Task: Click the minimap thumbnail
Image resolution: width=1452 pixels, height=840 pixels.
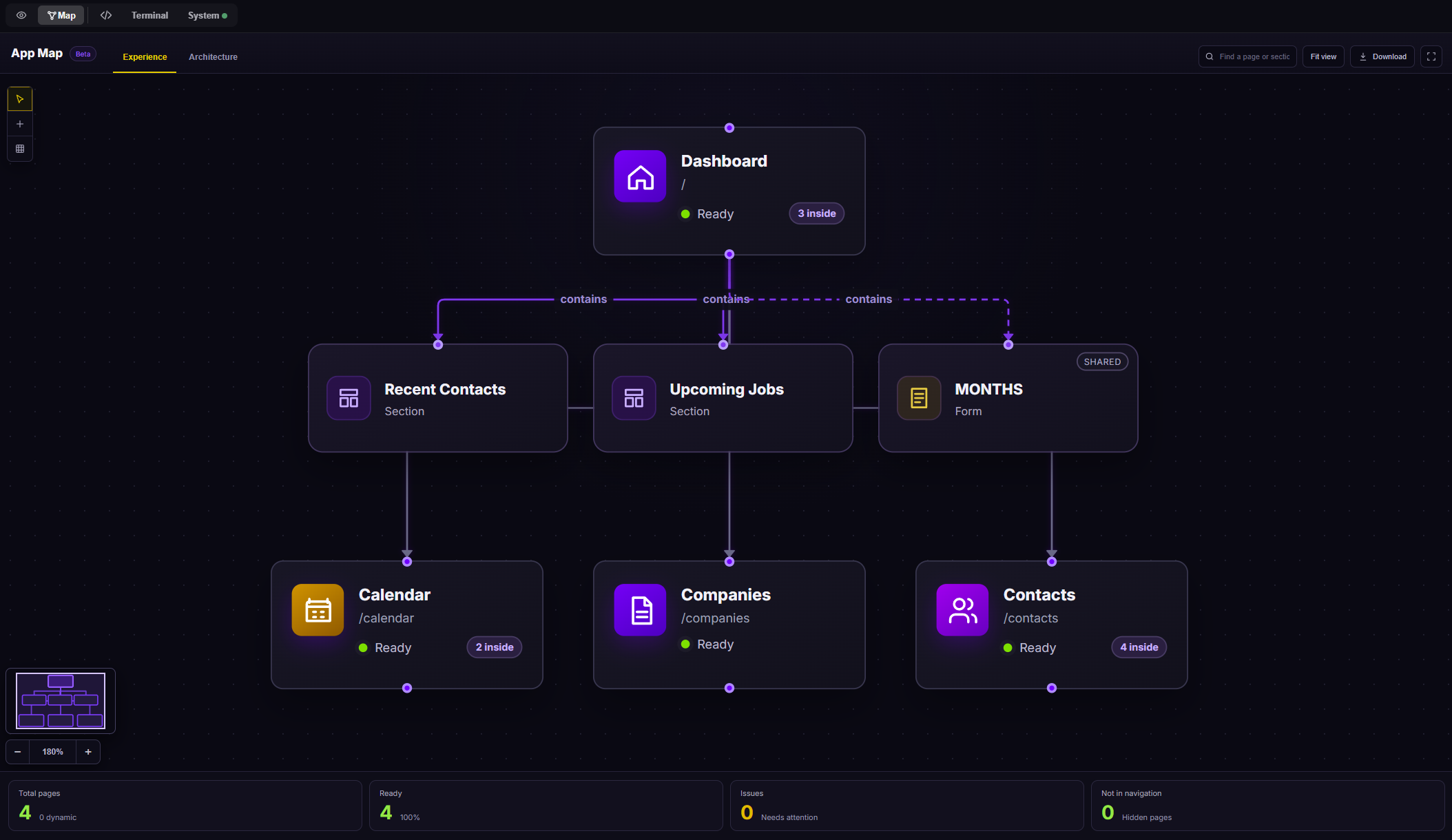Action: pyautogui.click(x=61, y=701)
